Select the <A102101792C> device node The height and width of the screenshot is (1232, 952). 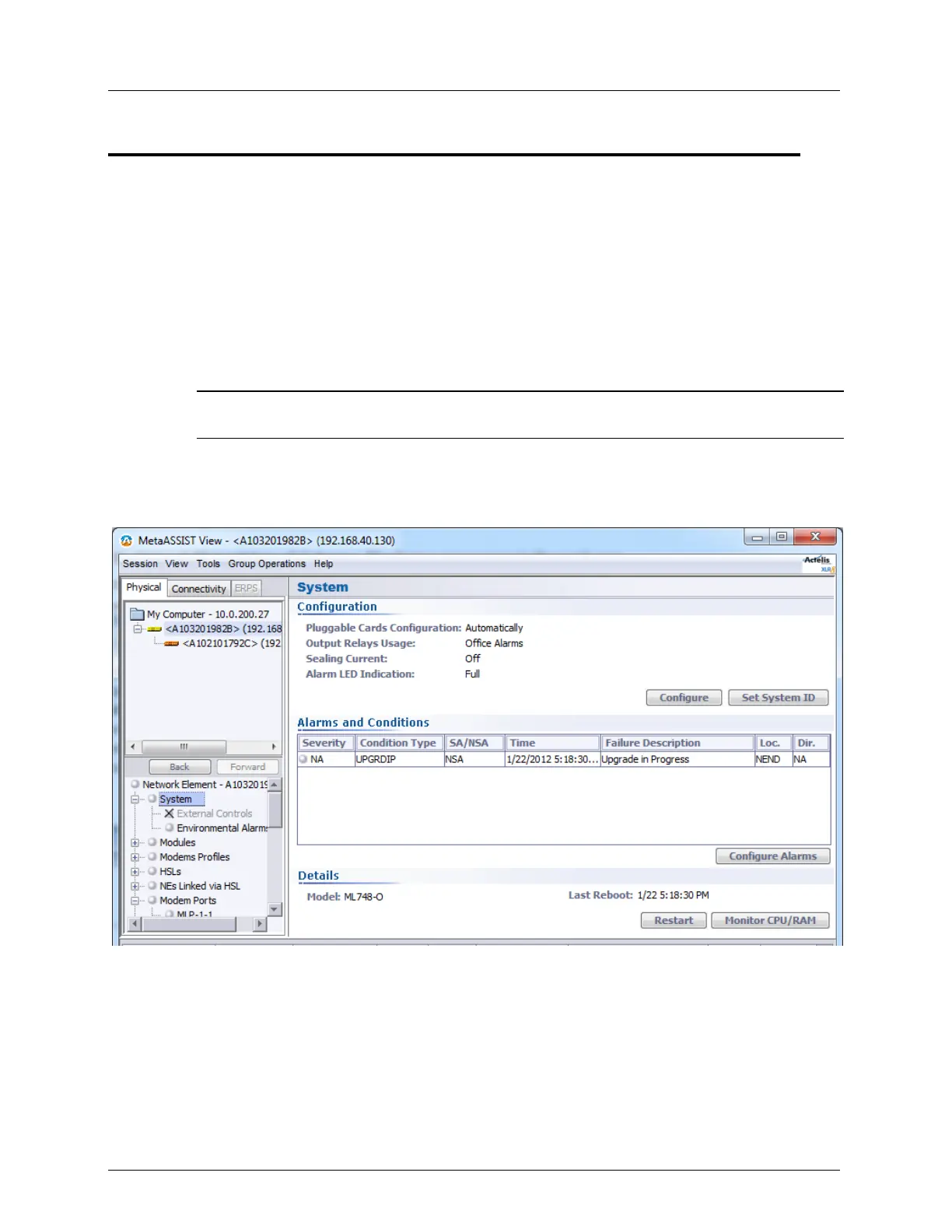pyautogui.click(x=232, y=643)
